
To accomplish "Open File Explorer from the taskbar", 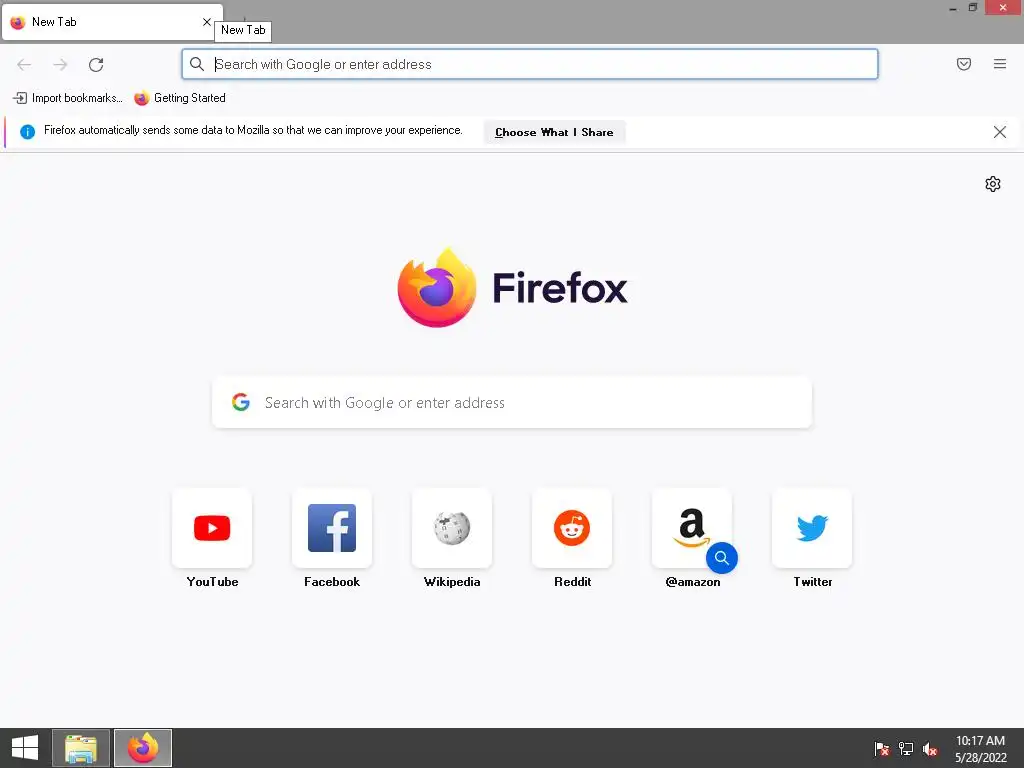I will (x=81, y=748).
